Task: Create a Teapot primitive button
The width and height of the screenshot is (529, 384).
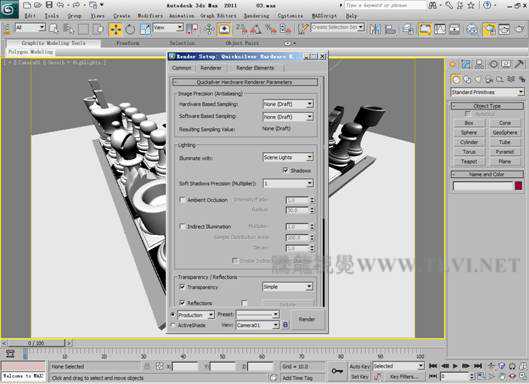Action: [469, 161]
